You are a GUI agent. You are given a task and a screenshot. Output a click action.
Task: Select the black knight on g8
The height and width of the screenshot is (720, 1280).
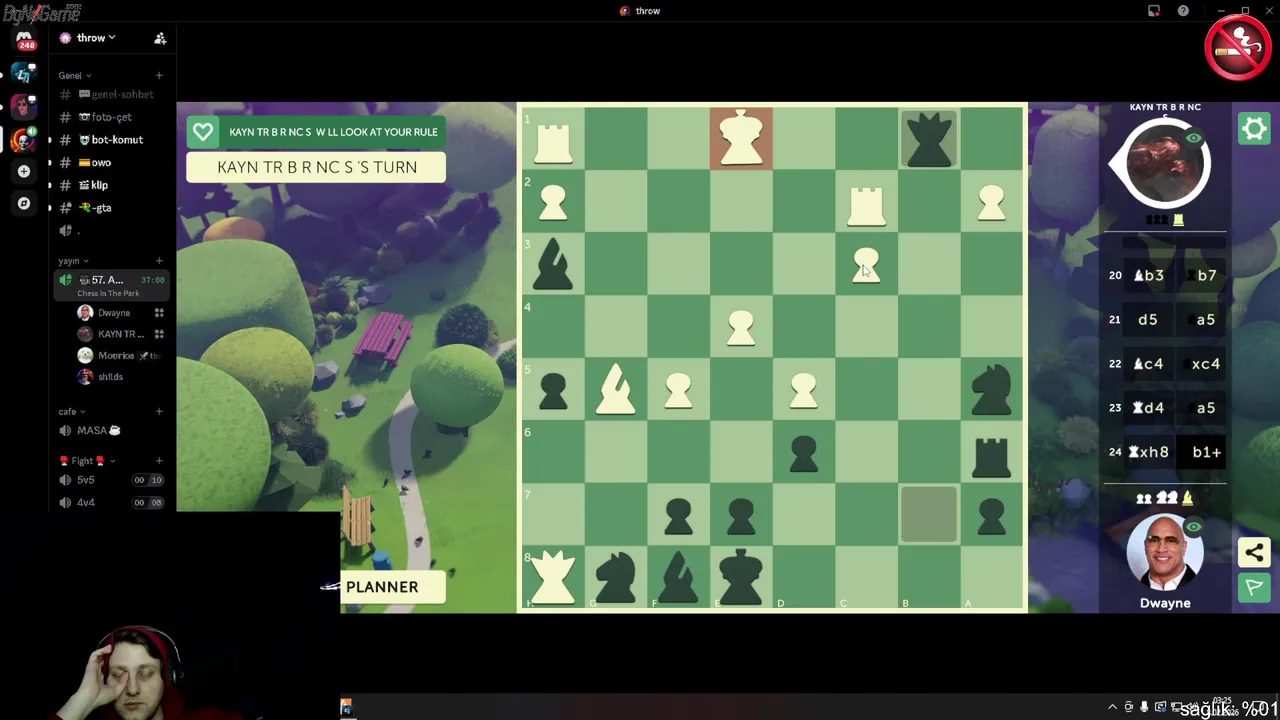[x=616, y=577]
